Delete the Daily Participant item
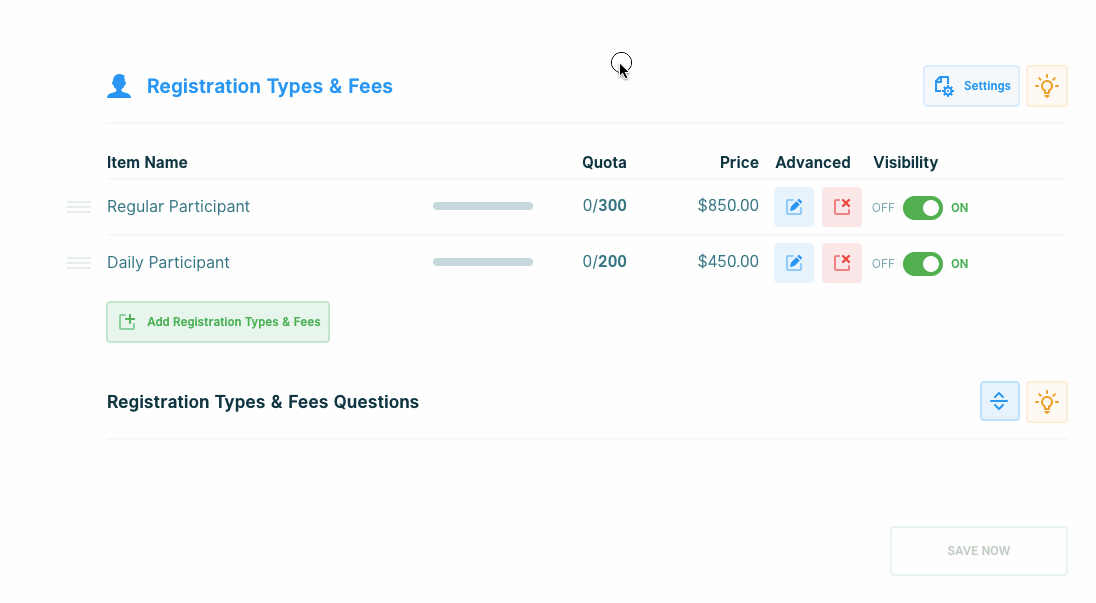 point(842,263)
